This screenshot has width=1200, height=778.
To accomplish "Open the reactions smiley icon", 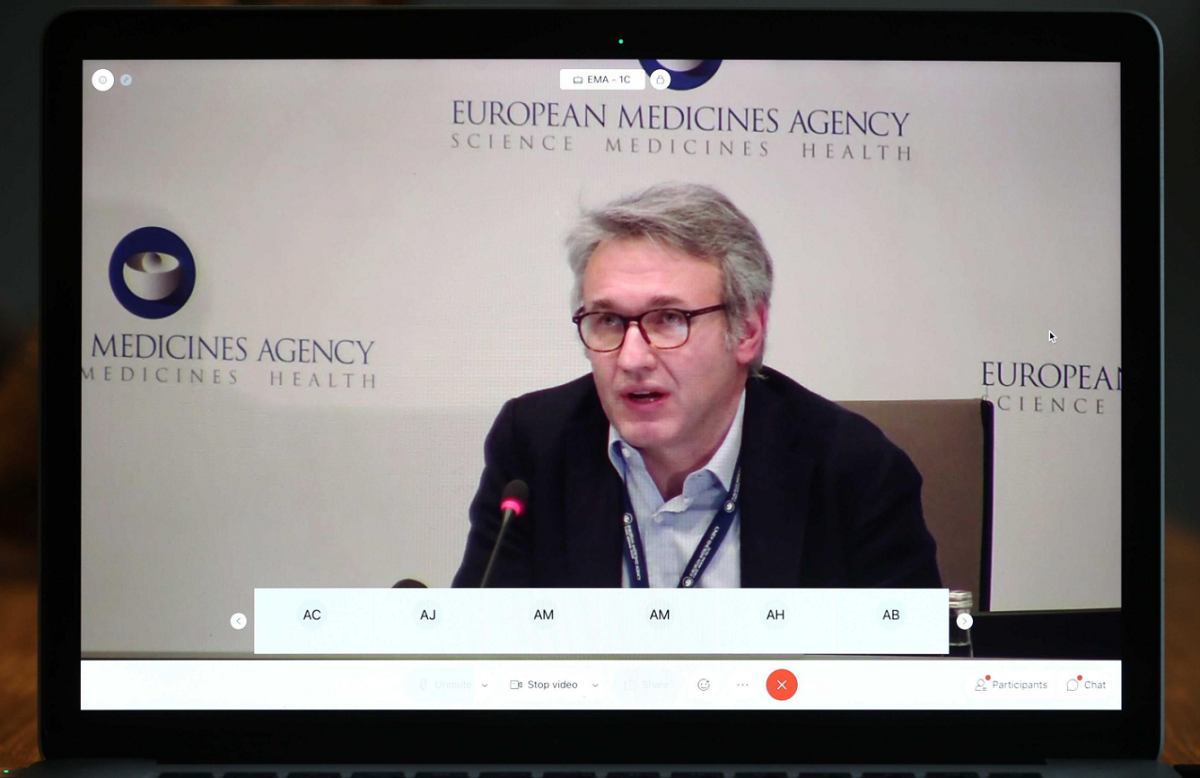I will coord(704,685).
